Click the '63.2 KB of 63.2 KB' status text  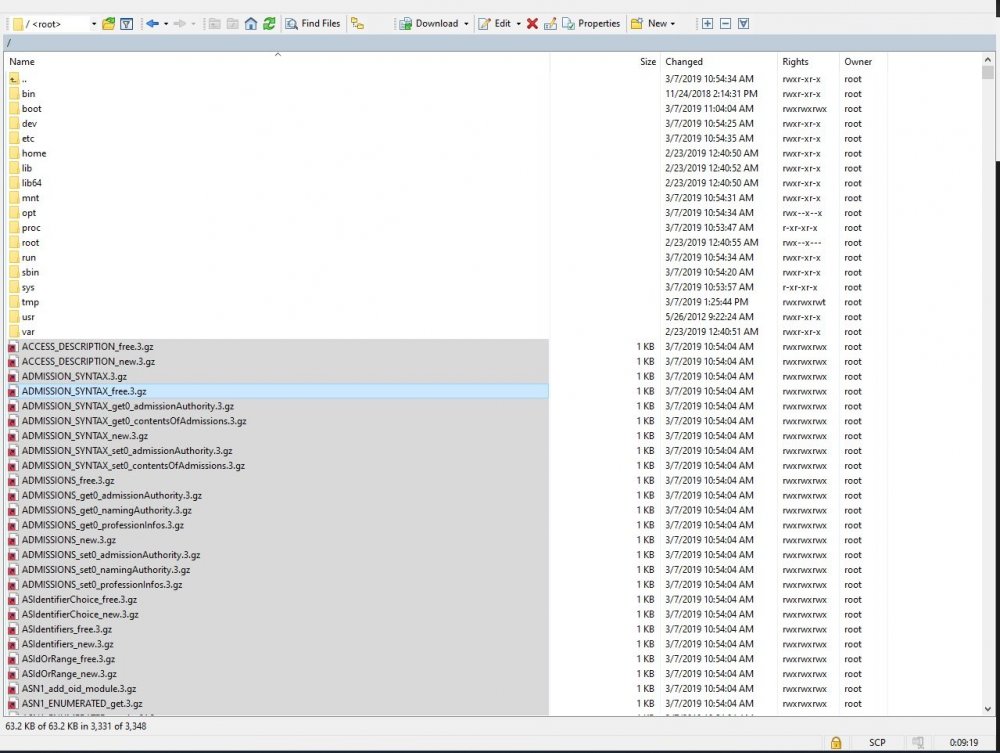(x=75, y=726)
